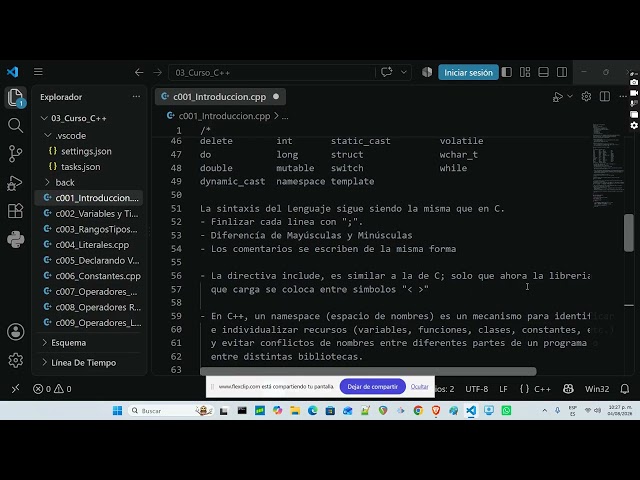The height and width of the screenshot is (480, 640).
Task: Open c002_Variables file in explorer
Action: (x=97, y=213)
